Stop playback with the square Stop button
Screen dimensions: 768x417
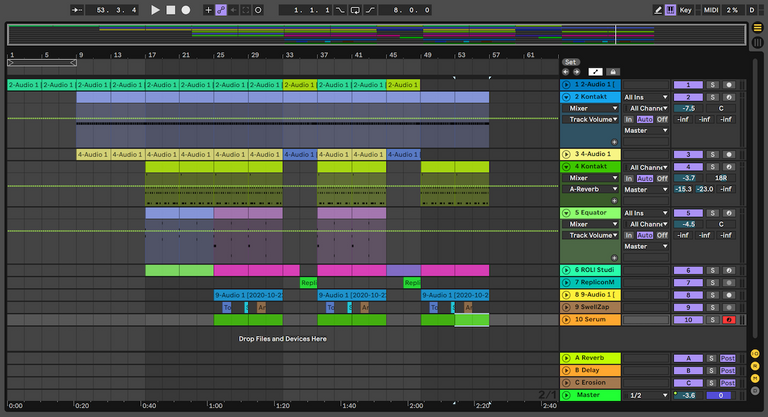[x=170, y=10]
